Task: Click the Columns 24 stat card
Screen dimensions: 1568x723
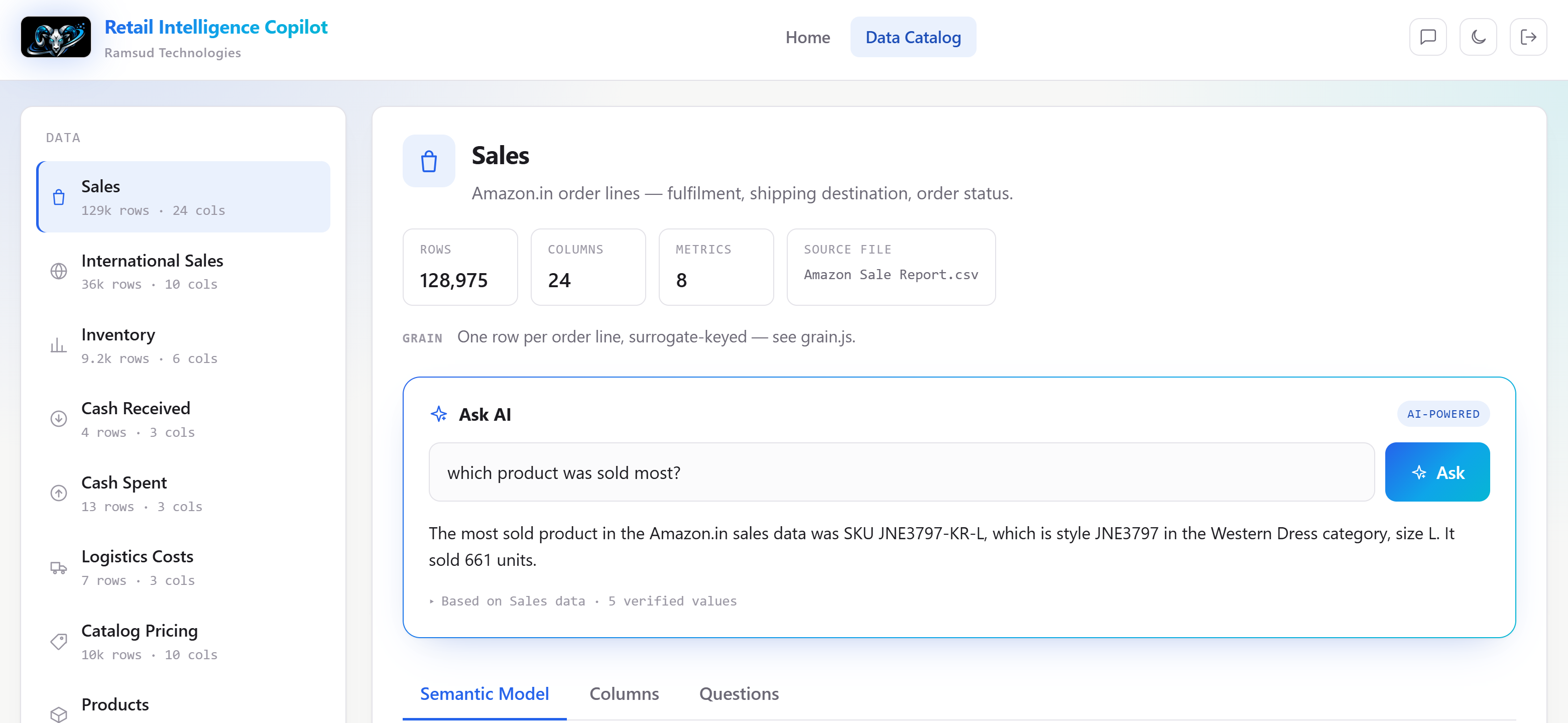Action: [x=587, y=267]
